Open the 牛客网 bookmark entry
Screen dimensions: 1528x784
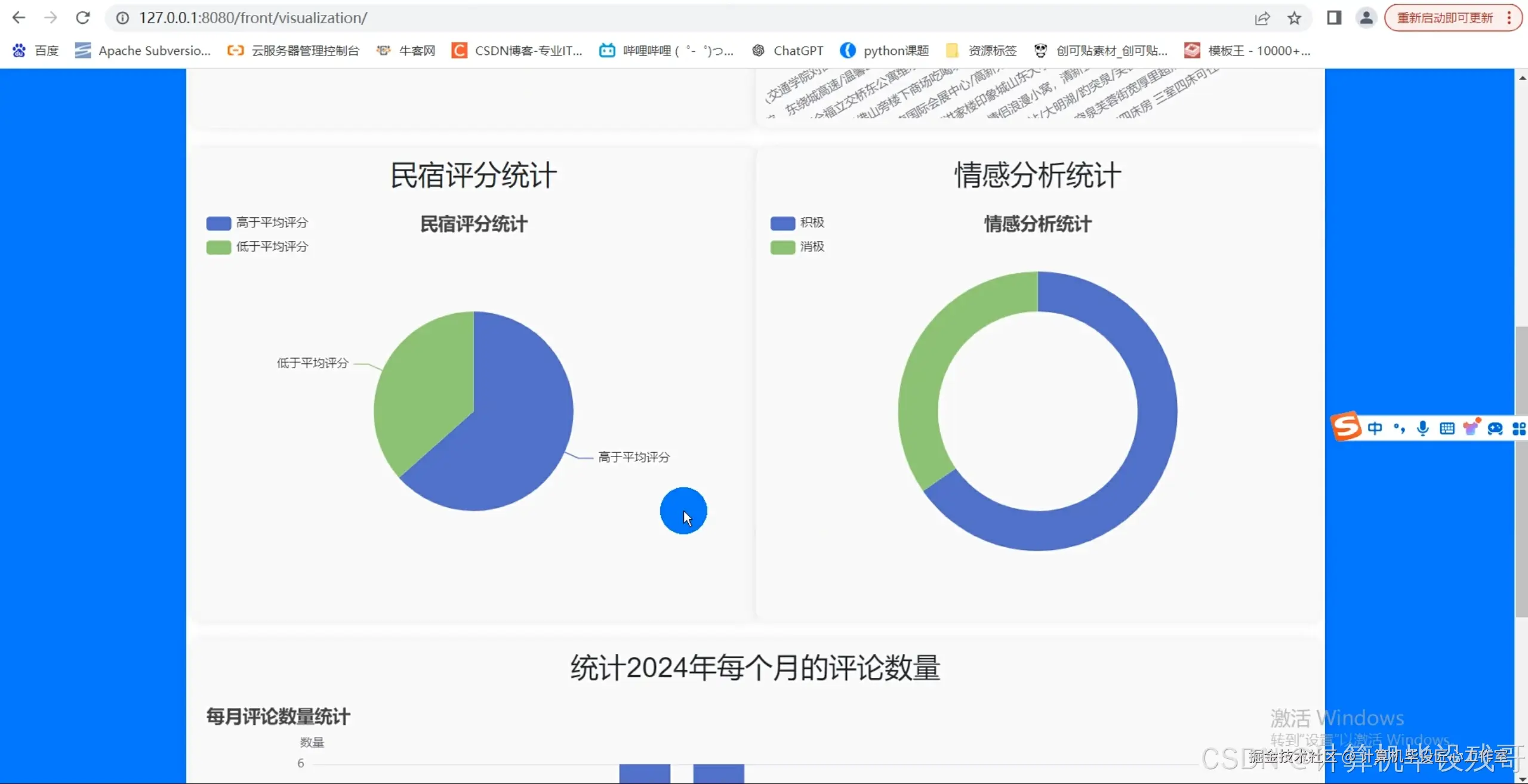tap(405, 50)
